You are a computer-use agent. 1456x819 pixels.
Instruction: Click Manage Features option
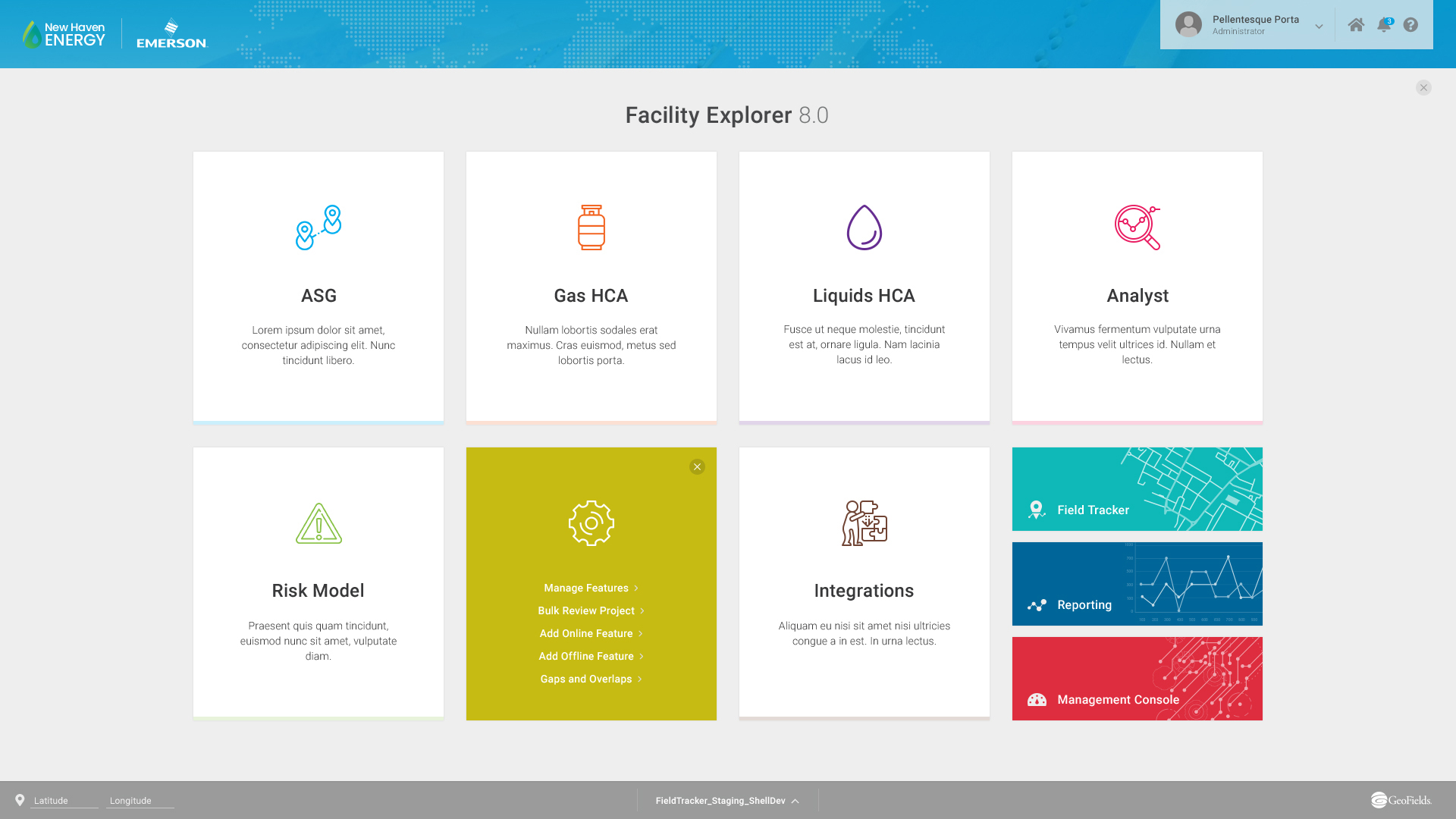click(589, 587)
